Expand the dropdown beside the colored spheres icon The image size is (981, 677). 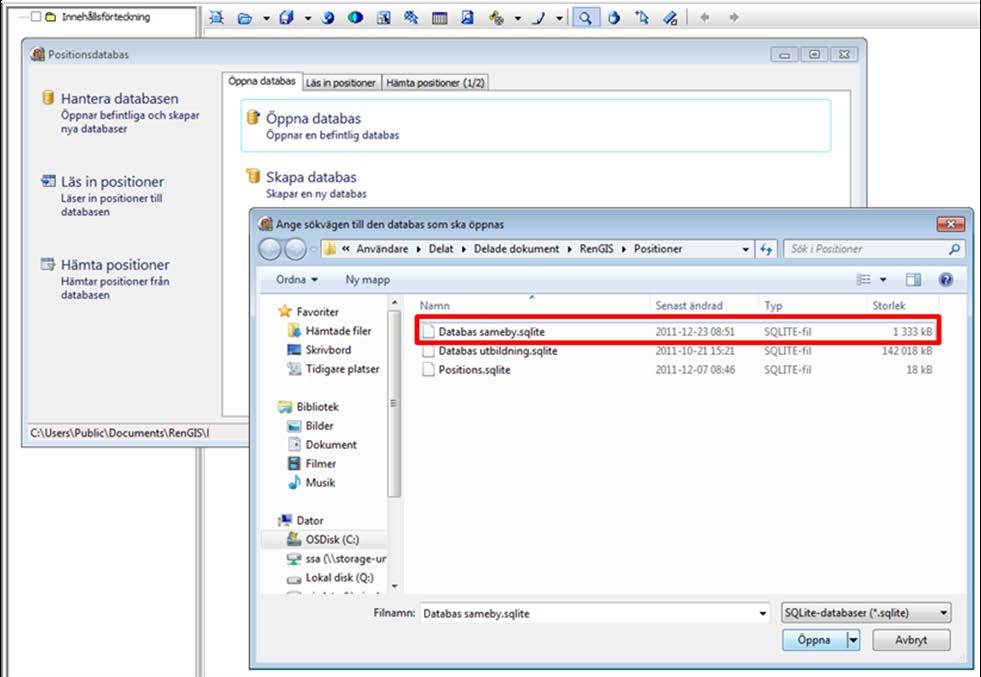[x=517, y=18]
